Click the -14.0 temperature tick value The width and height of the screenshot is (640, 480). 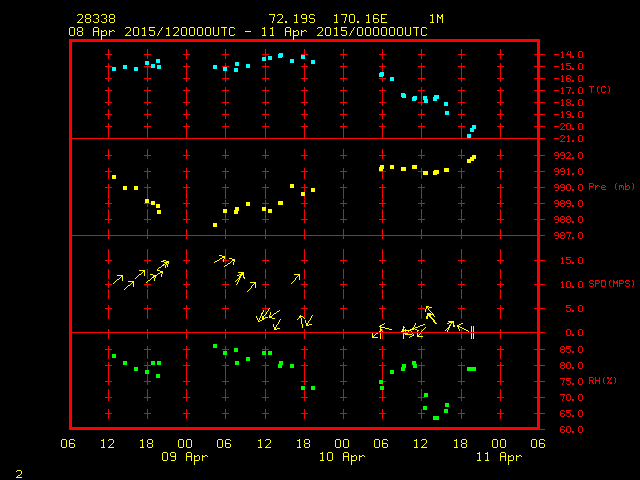point(568,55)
